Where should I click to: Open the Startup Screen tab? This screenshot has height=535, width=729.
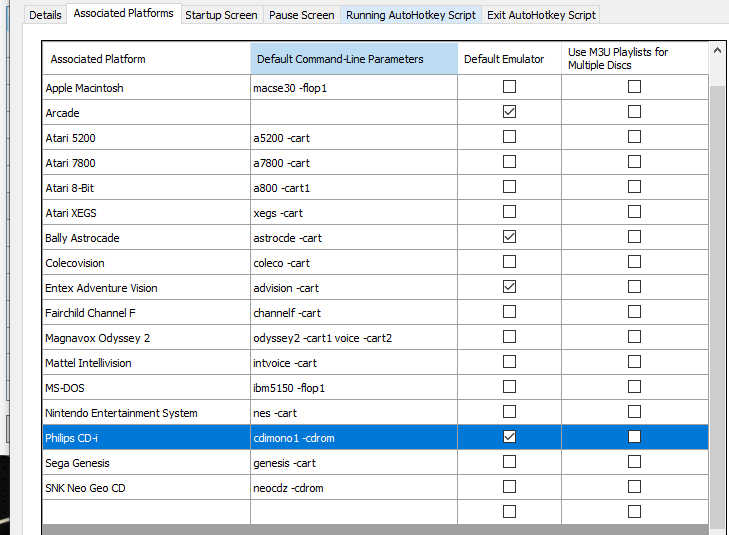[221, 15]
